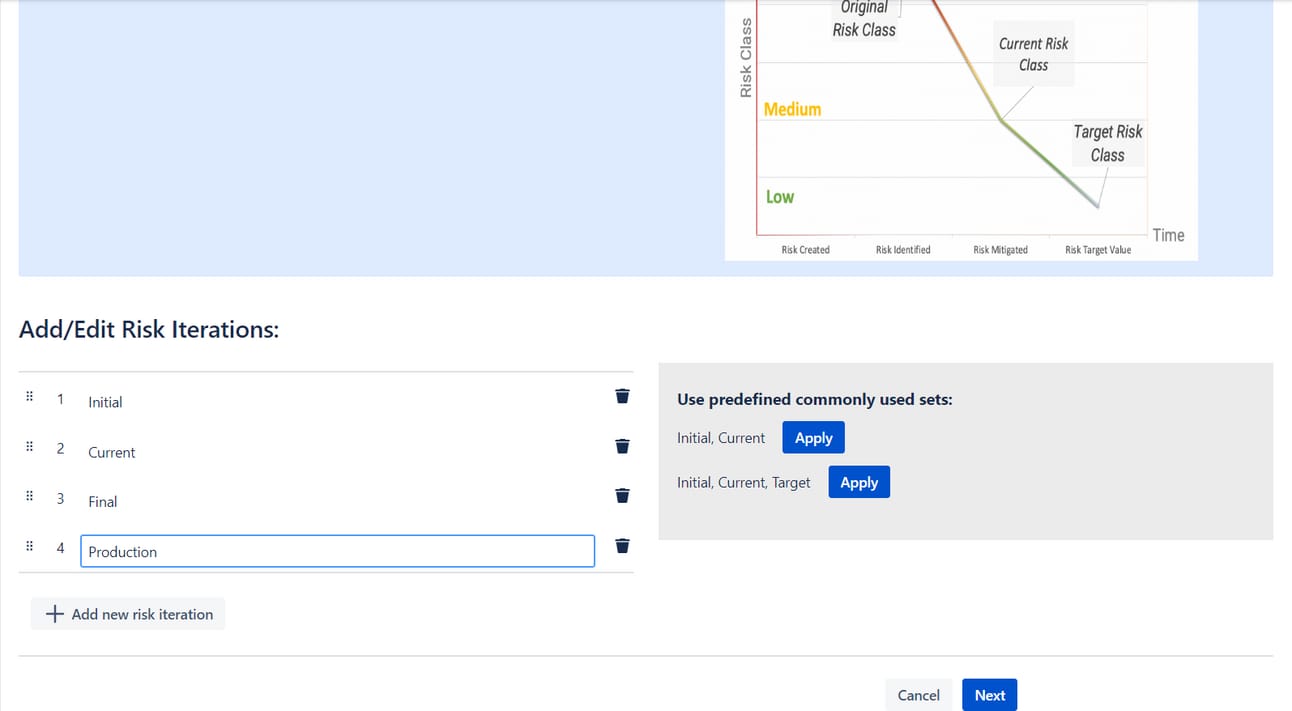Screen dimensions: 1292x711
Task: Click the Risk Identified axis label
Action: pyautogui.click(x=903, y=250)
